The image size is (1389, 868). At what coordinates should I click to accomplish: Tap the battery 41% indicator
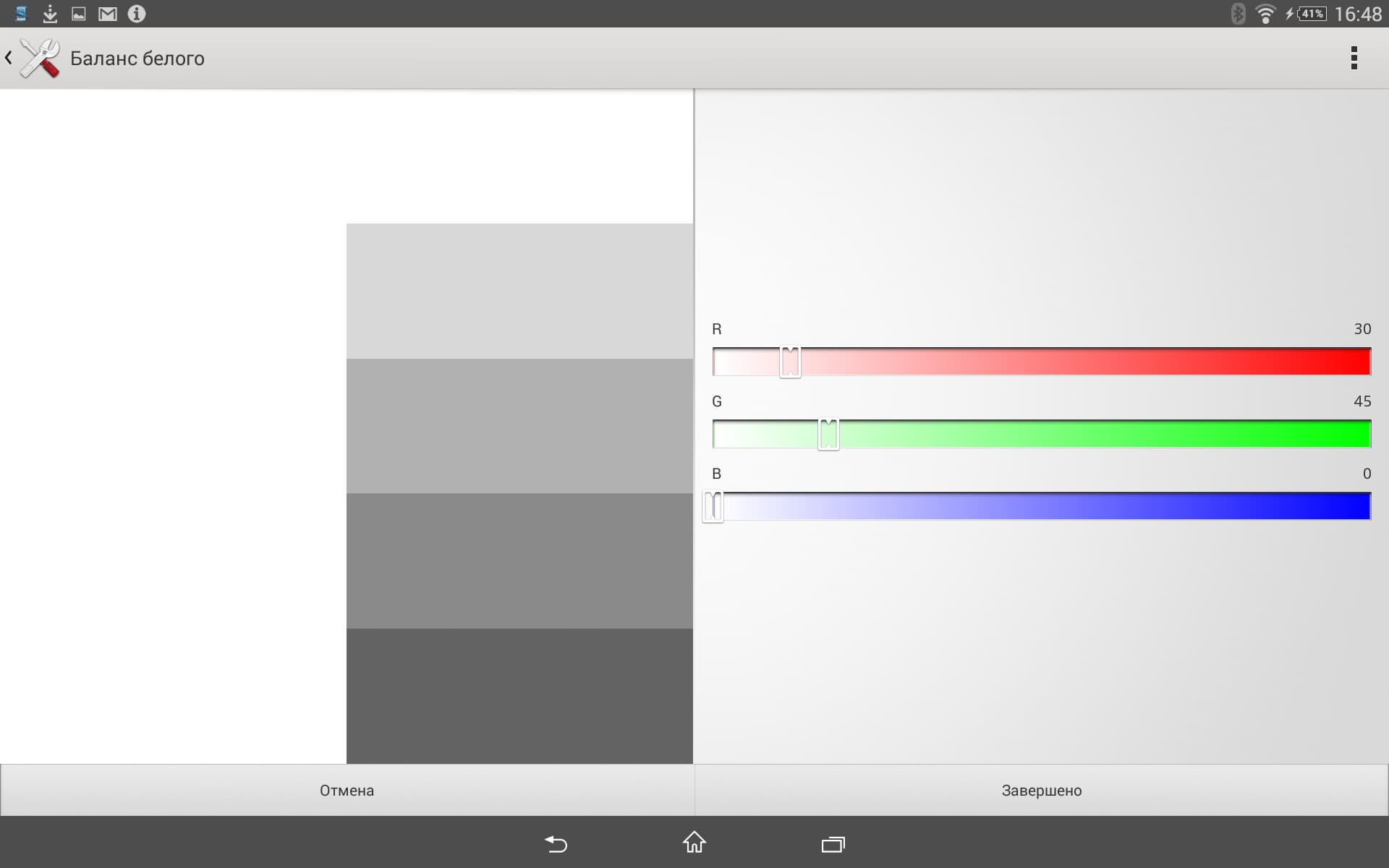(x=1312, y=14)
